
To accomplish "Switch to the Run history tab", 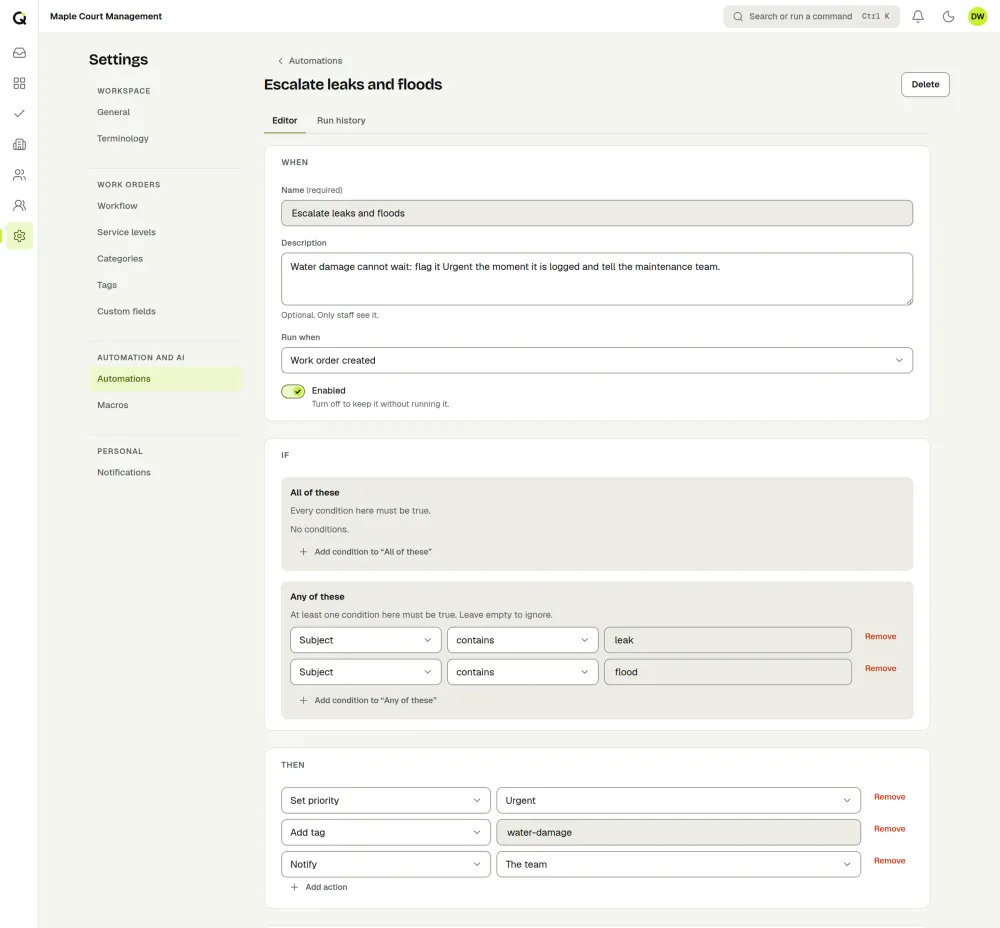I will [341, 121].
